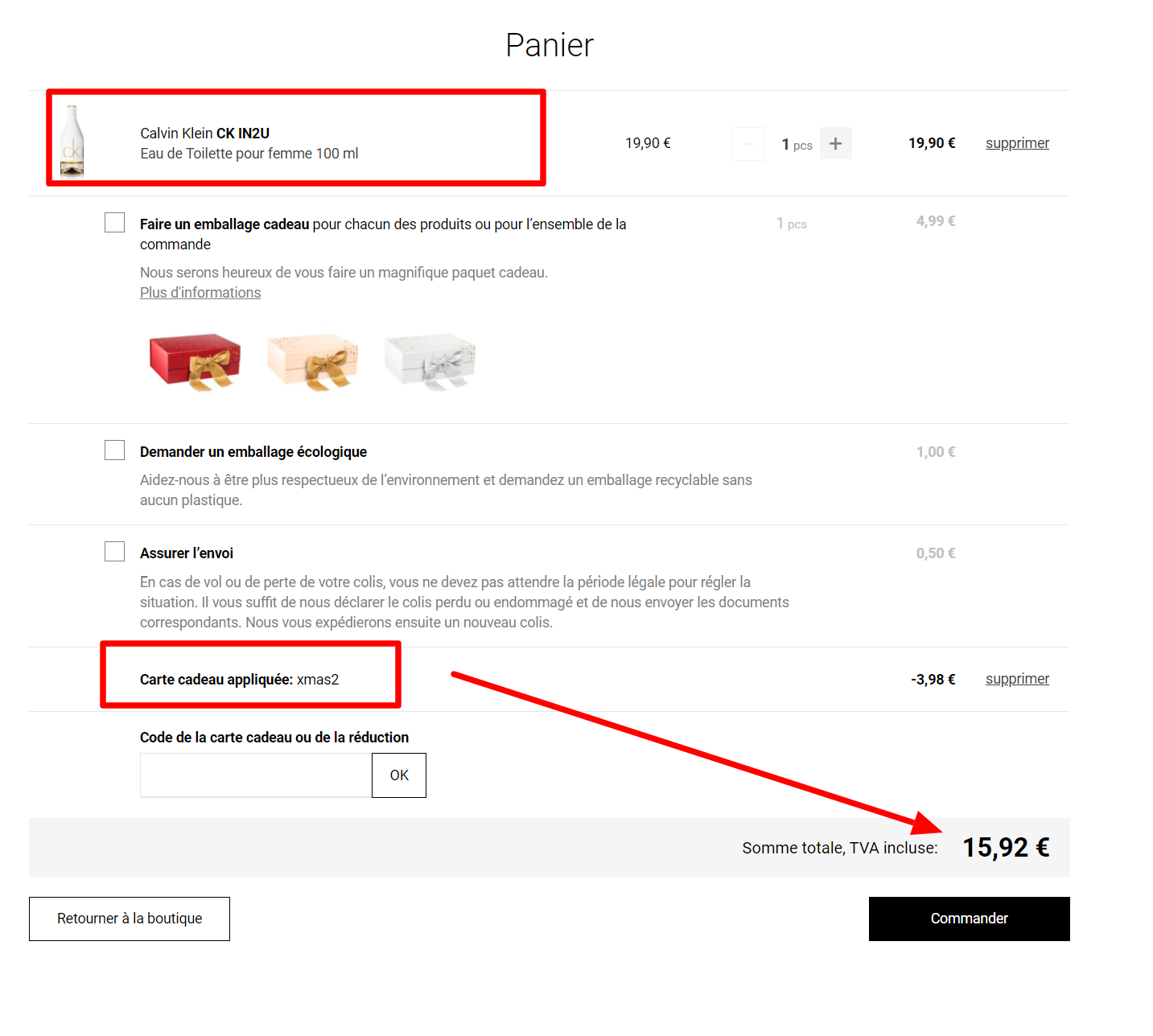Select the peach gift box image

[x=312, y=361]
